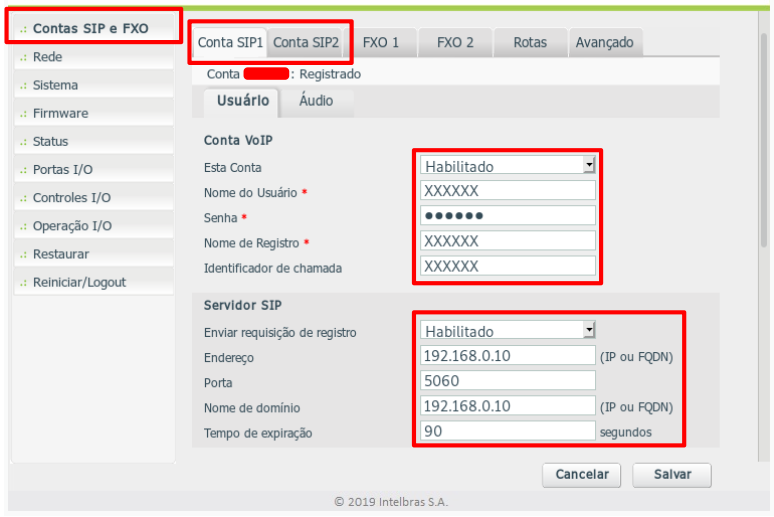Expand the Enviar requisição de registro dropdown
The image size is (774, 517).
click(x=508, y=330)
